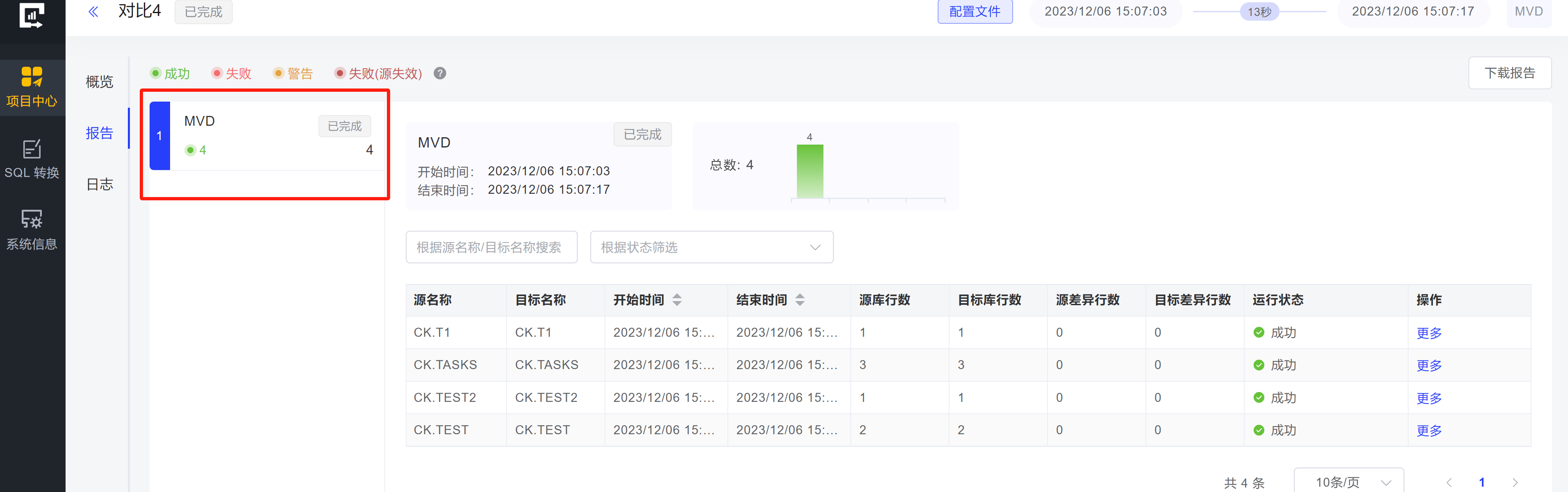Go to next page arrow
The image size is (1568, 492).
point(1514,482)
